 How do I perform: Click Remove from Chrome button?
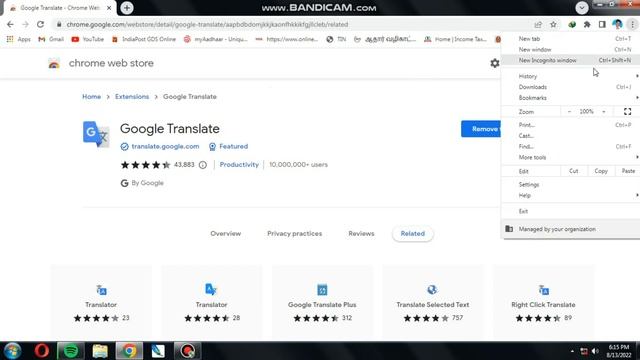click(x=481, y=129)
